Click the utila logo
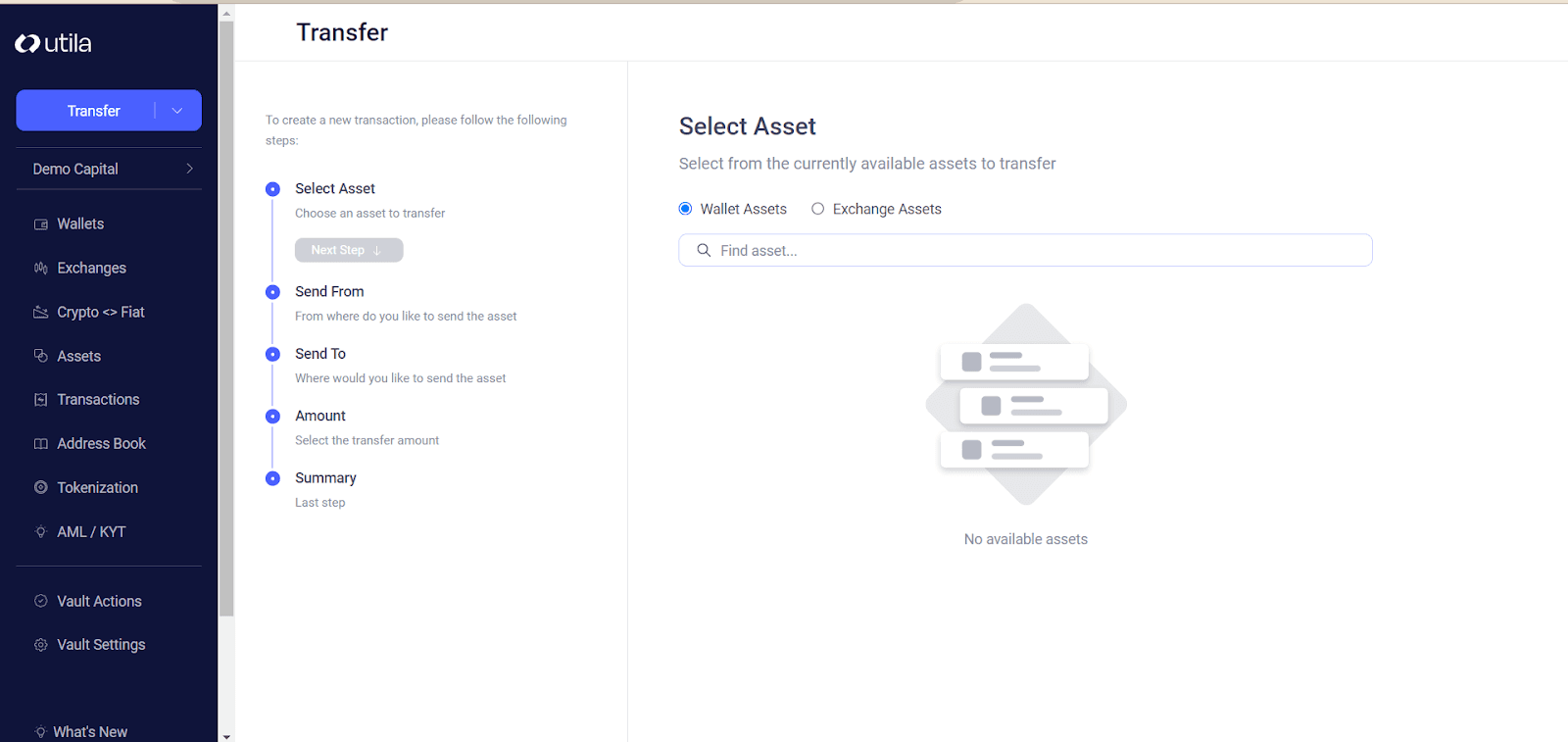 [53, 43]
